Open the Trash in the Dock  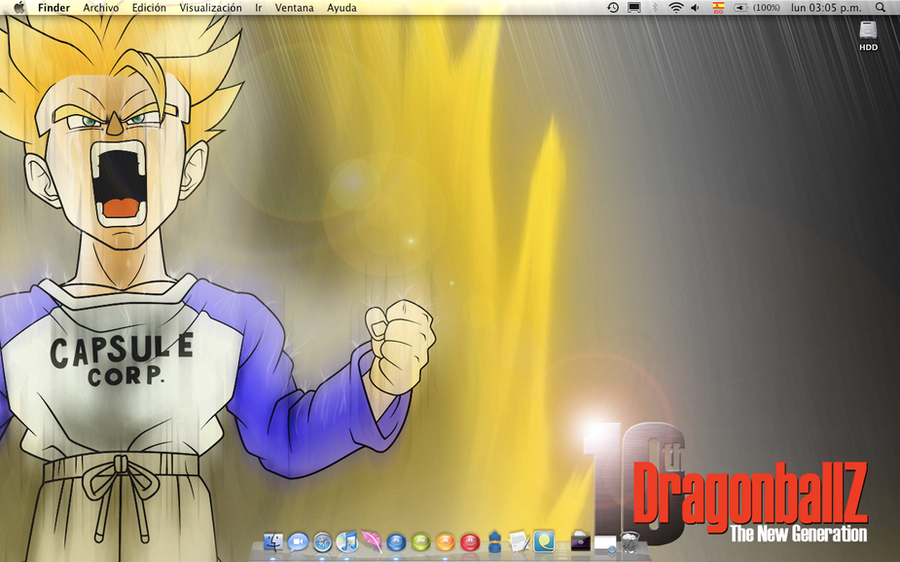click(x=630, y=542)
